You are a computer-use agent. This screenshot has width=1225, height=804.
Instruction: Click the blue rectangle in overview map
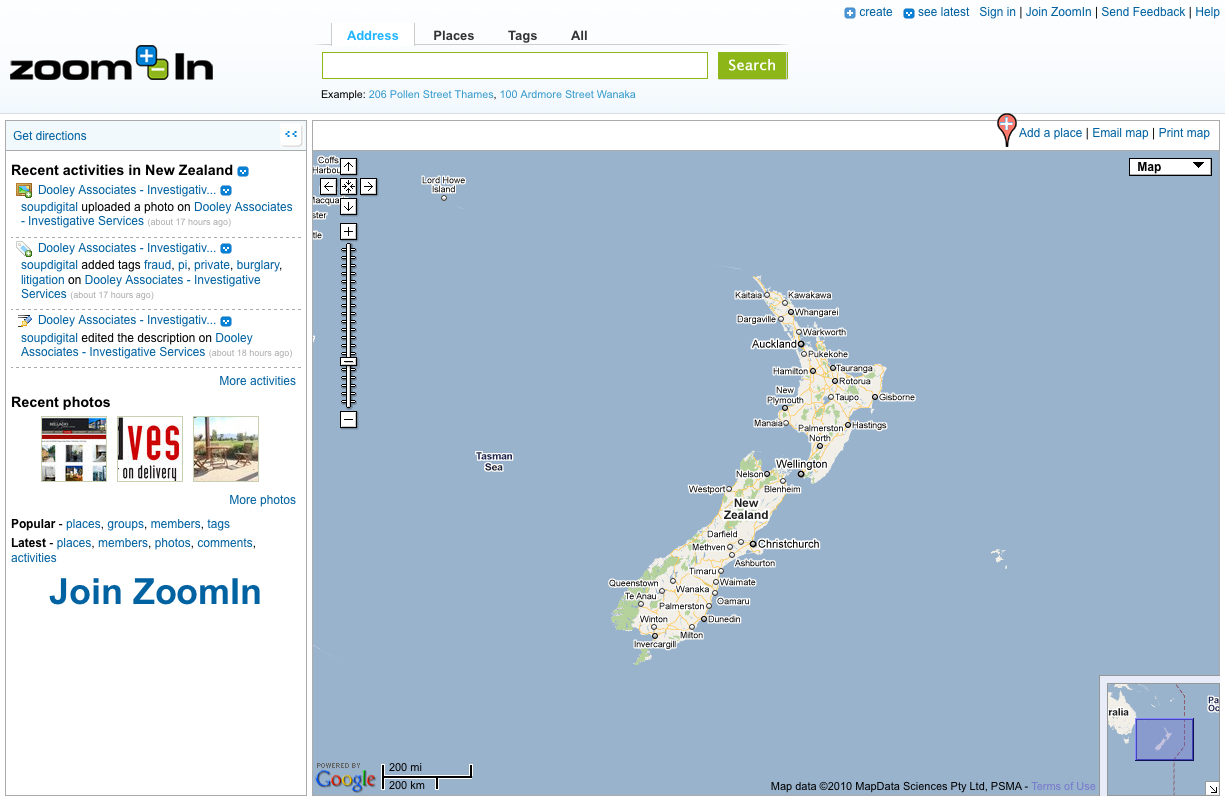(x=1164, y=740)
